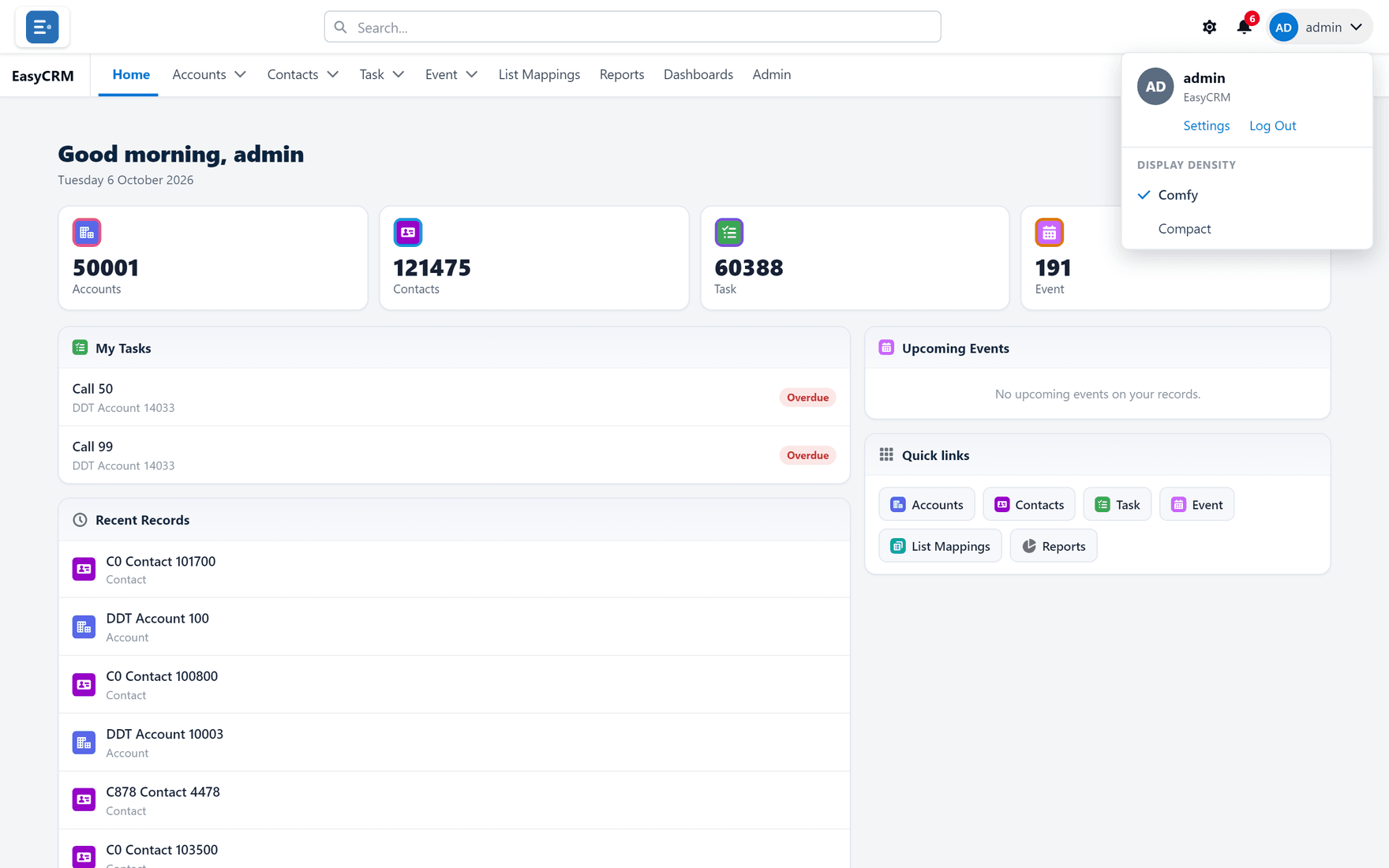This screenshot has height=868, width=1389.
Task: Click the EasyCRM app logo icon
Action: [x=43, y=27]
